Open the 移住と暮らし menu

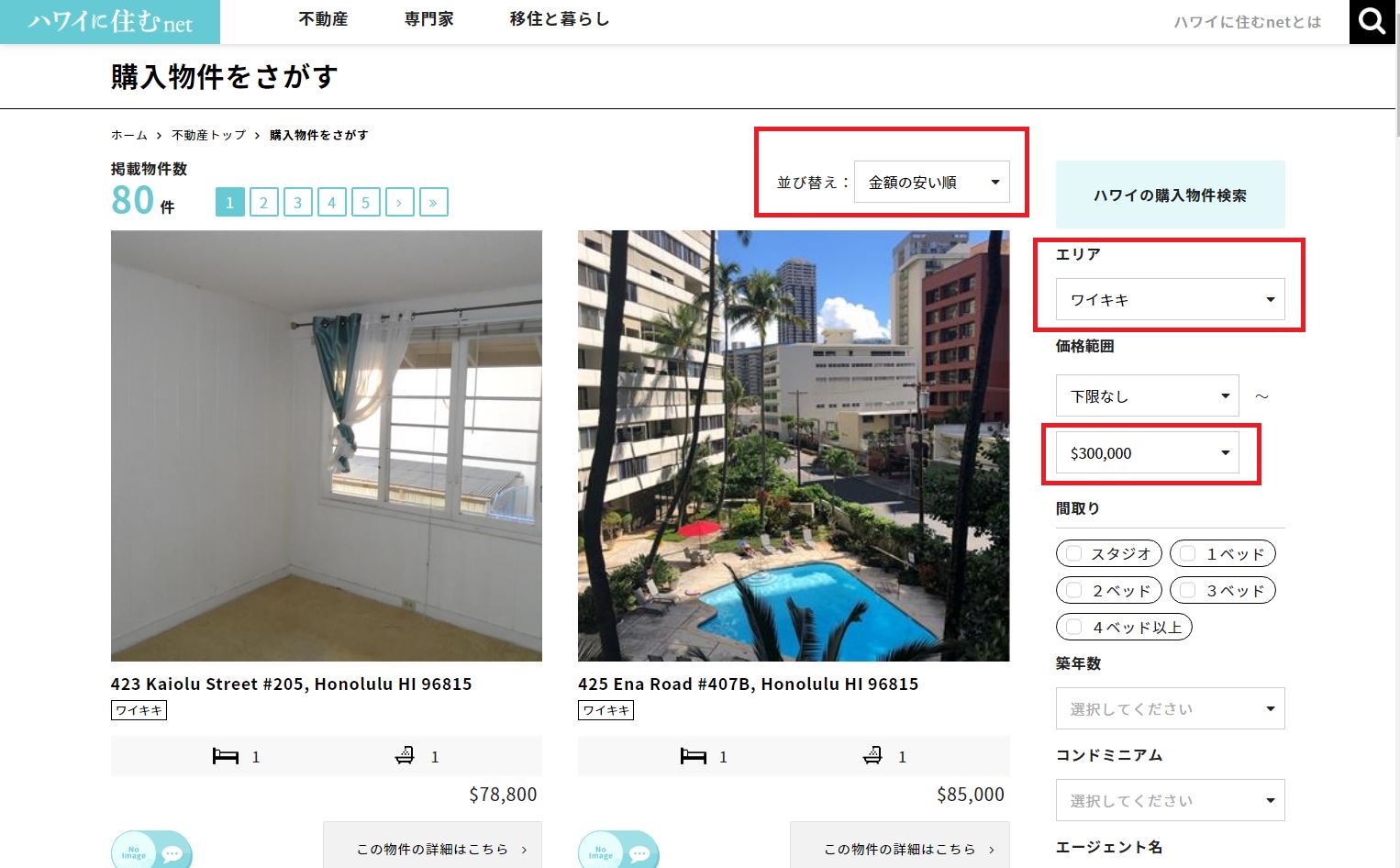[x=560, y=19]
